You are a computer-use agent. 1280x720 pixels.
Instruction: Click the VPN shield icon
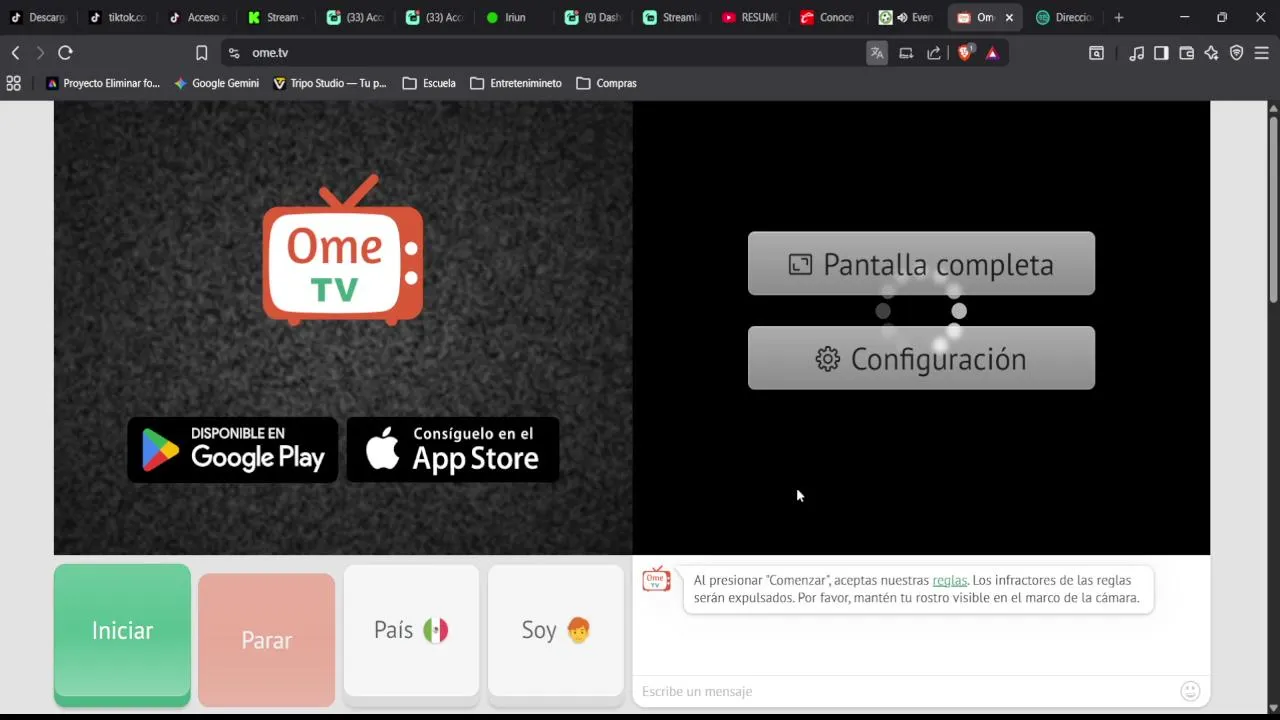tap(1236, 53)
